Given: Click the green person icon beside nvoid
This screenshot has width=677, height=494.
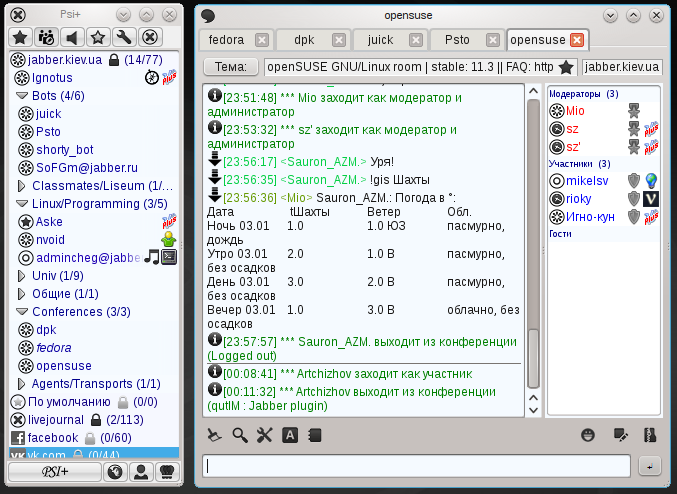Looking at the screenshot, I should pyautogui.click(x=168, y=239).
